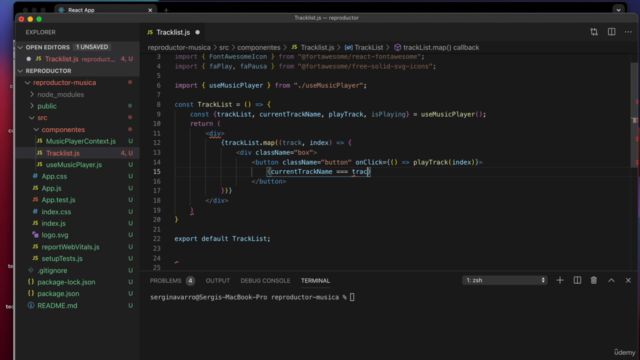Click the EXPLORER panel title
The image size is (640, 360).
tap(40, 32)
